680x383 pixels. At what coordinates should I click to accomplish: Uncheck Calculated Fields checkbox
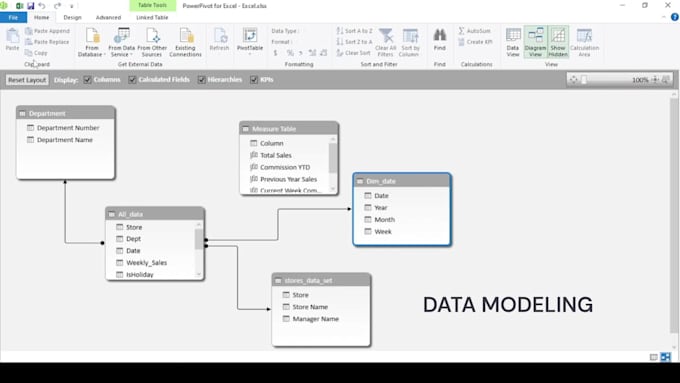[x=132, y=80]
